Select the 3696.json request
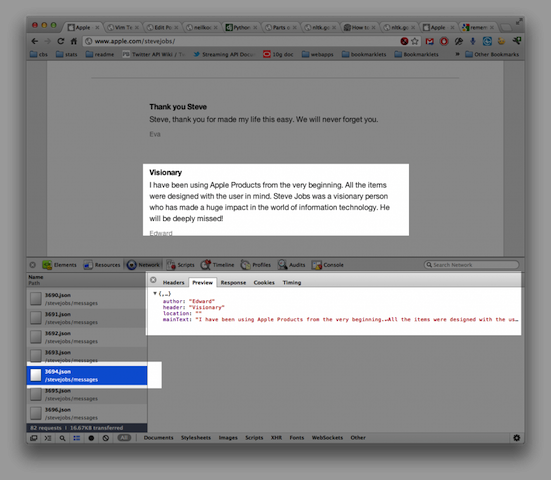 click(87, 414)
